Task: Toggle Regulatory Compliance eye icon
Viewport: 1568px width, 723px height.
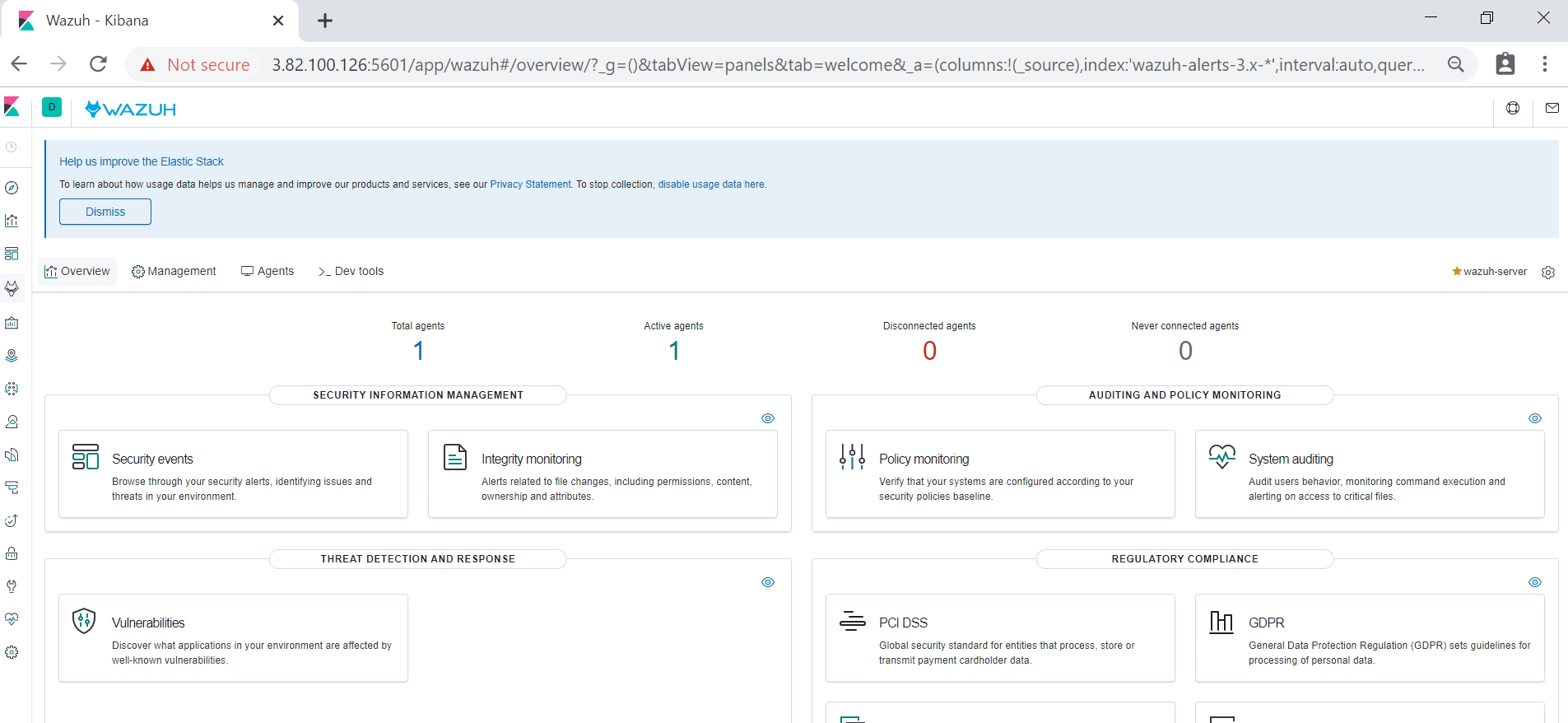Action: point(1535,582)
